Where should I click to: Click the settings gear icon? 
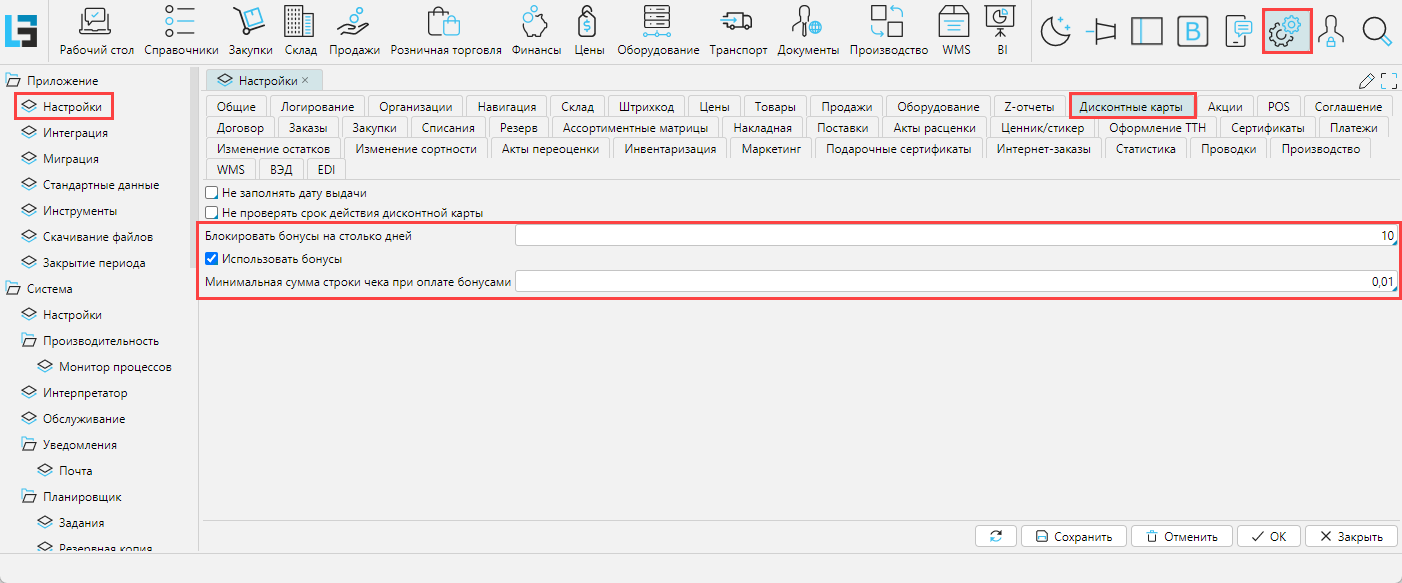coord(1285,32)
